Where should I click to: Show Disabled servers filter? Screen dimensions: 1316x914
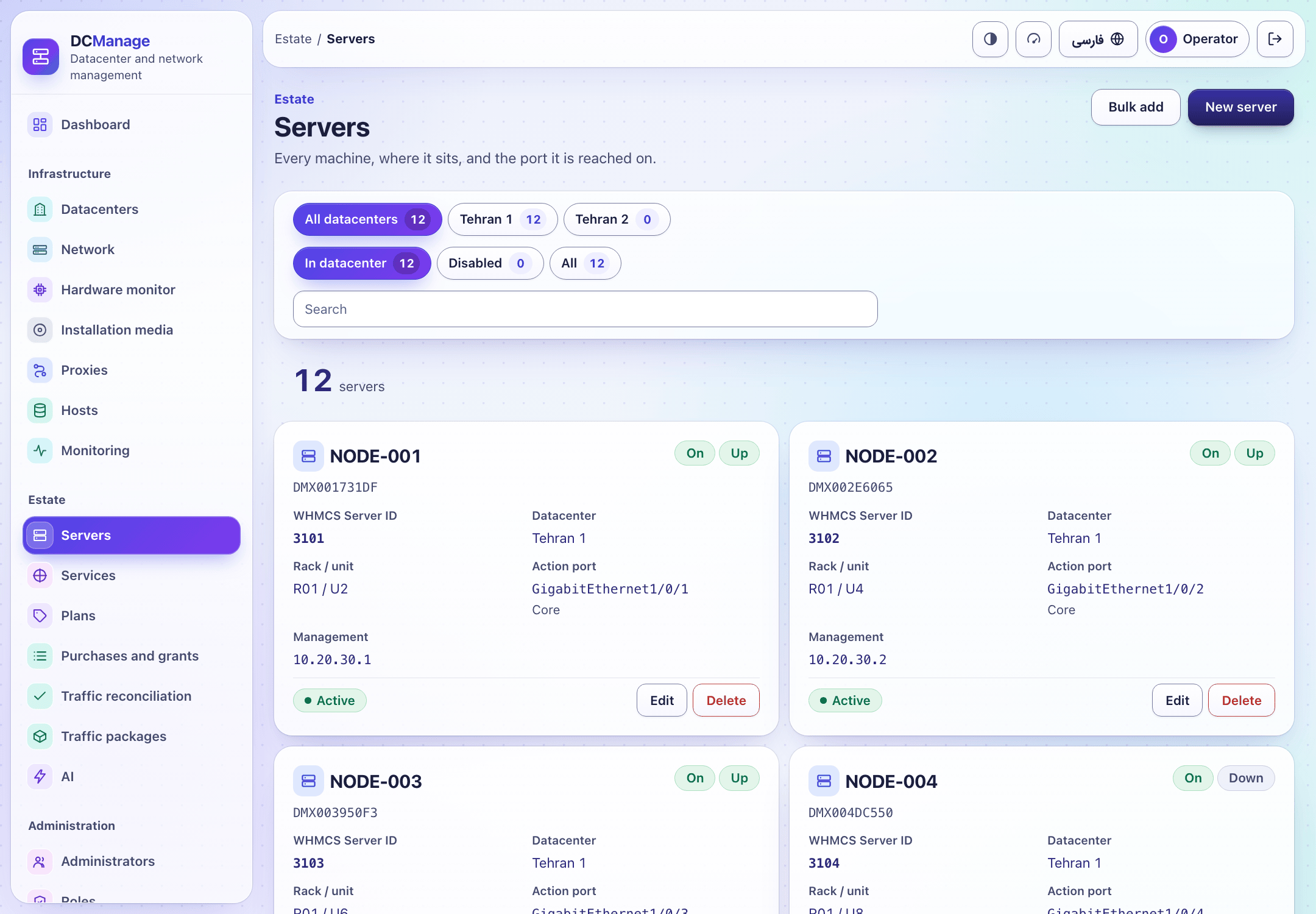click(x=490, y=263)
